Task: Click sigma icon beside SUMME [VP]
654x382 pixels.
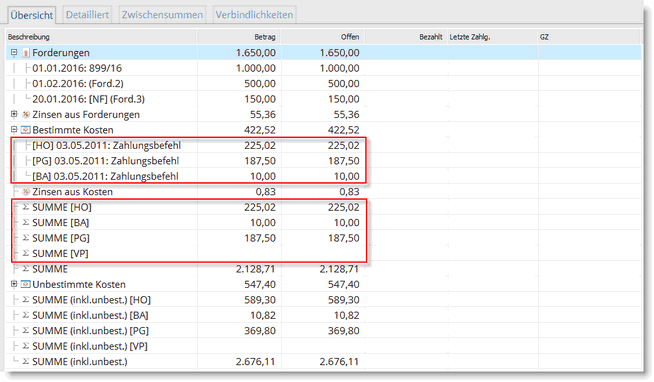Action: tap(26, 253)
